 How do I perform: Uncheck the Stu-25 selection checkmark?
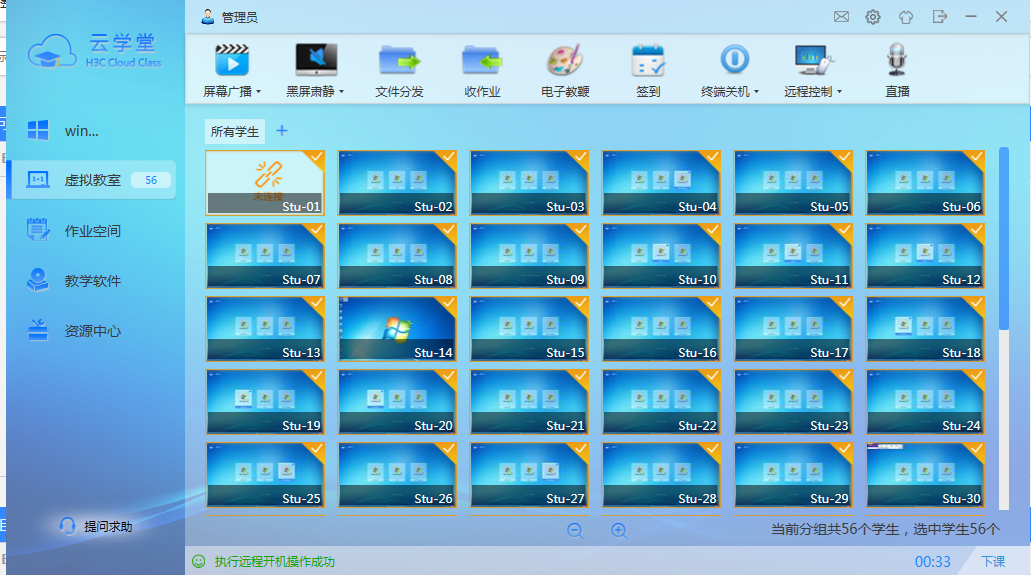(316, 449)
